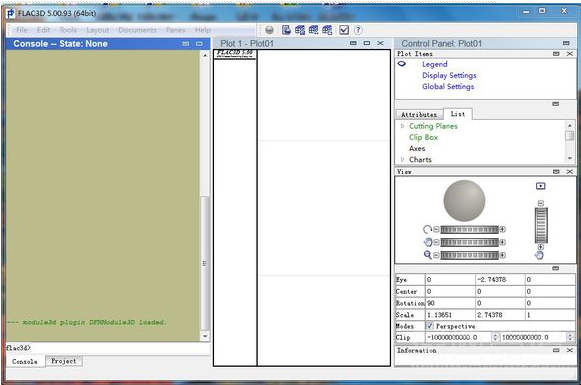Click the save plot icon in toolbar
Screen dimensions: 581x385
pos(286,30)
